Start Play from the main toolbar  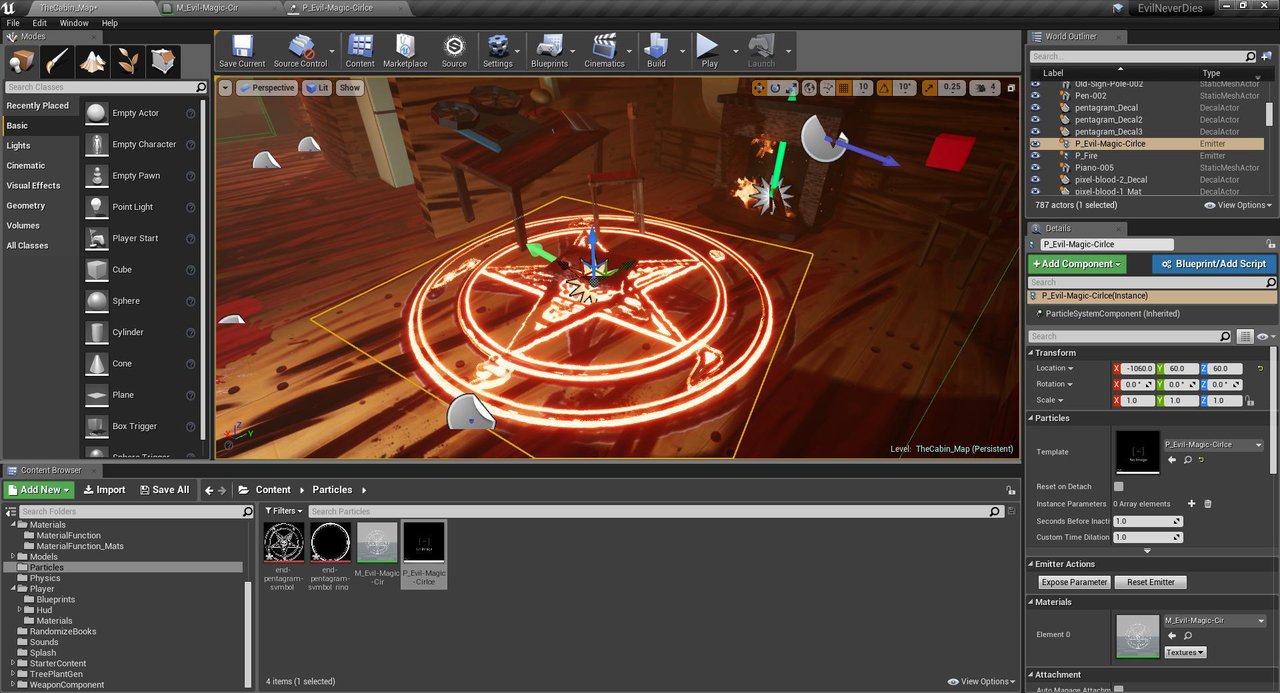[709, 50]
